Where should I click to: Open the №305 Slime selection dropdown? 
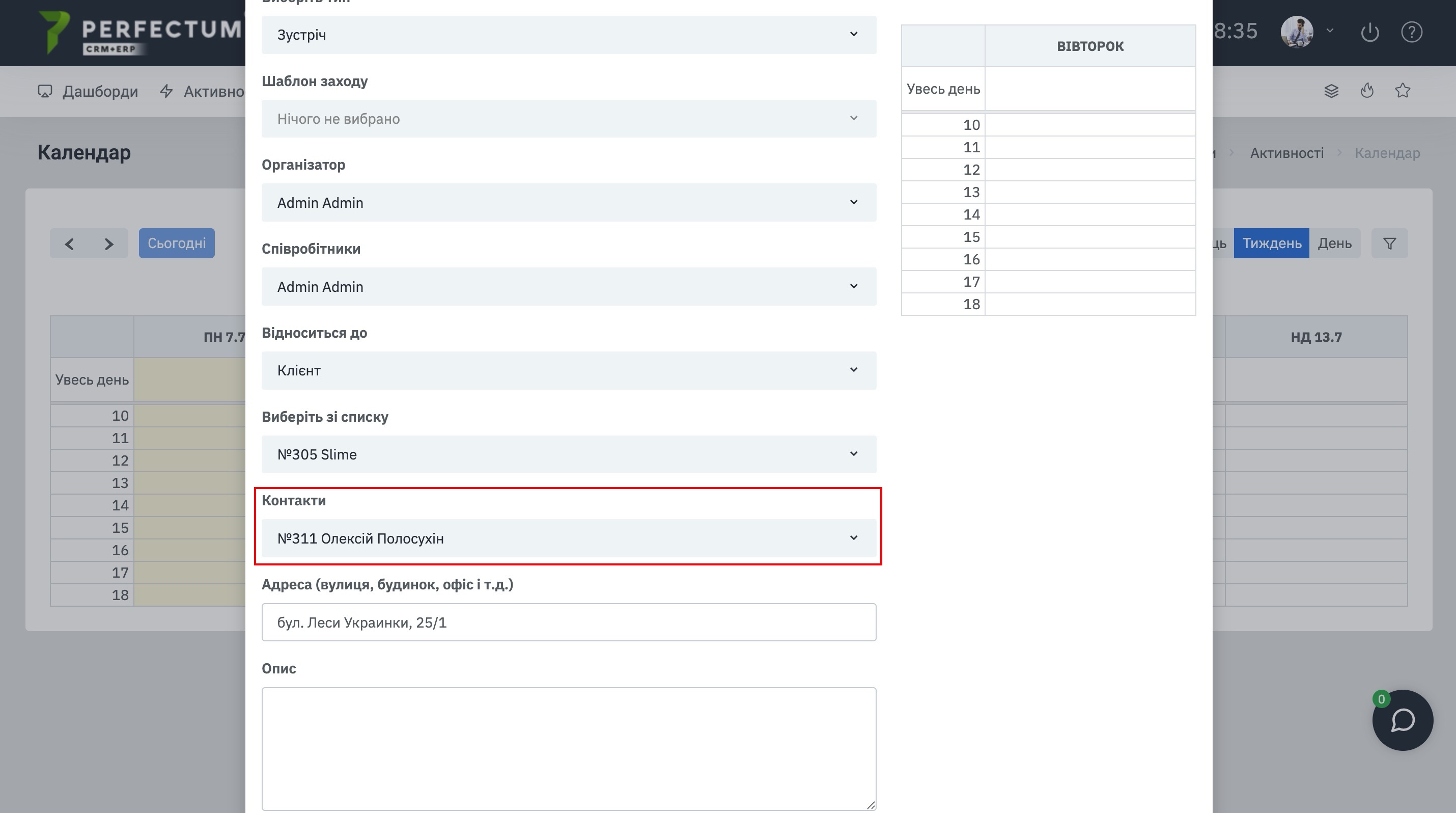click(569, 454)
